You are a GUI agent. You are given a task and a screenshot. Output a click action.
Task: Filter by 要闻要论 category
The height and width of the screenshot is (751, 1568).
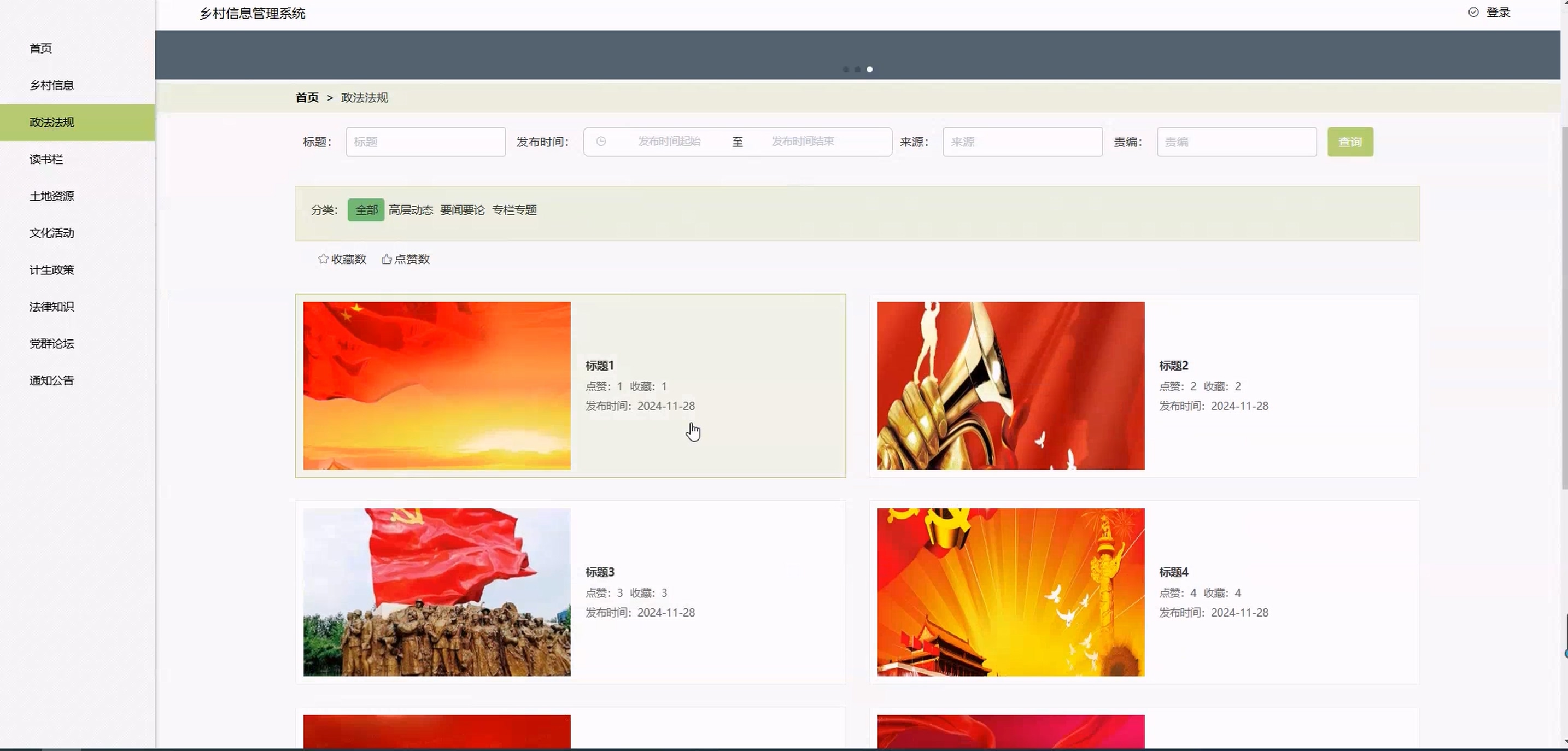coord(463,210)
